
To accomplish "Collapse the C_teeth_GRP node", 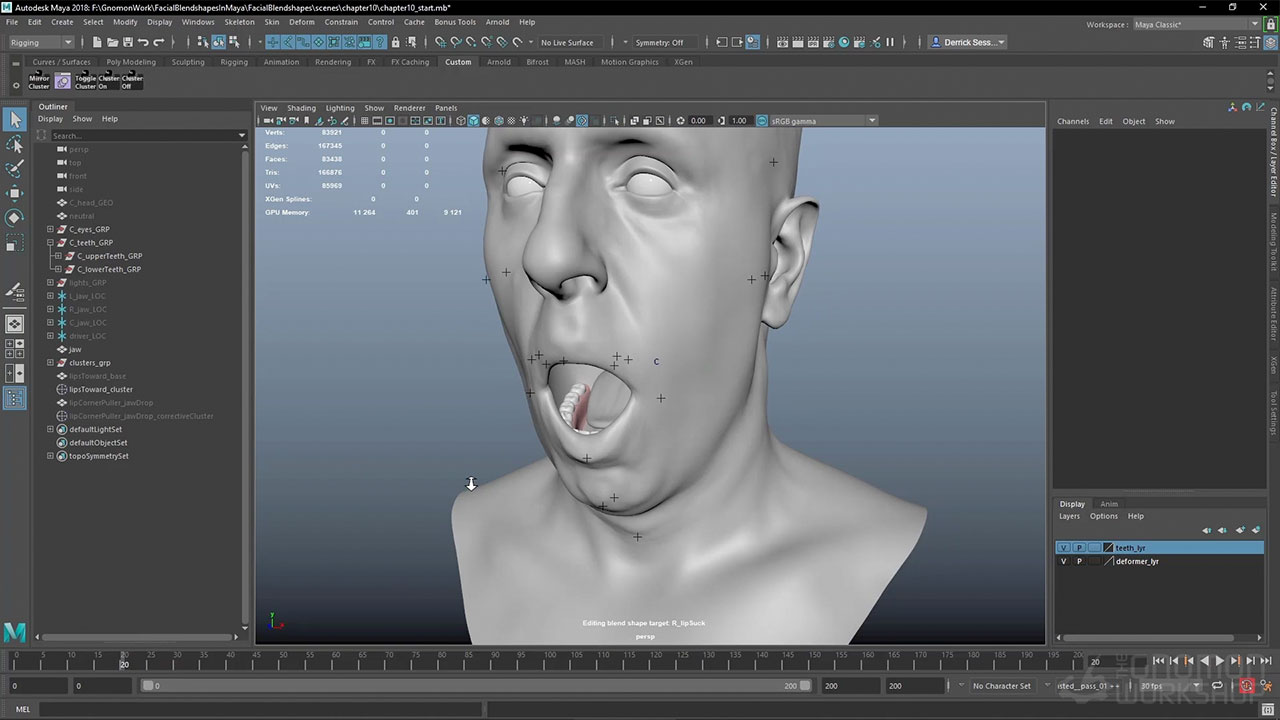I will 50,243.
